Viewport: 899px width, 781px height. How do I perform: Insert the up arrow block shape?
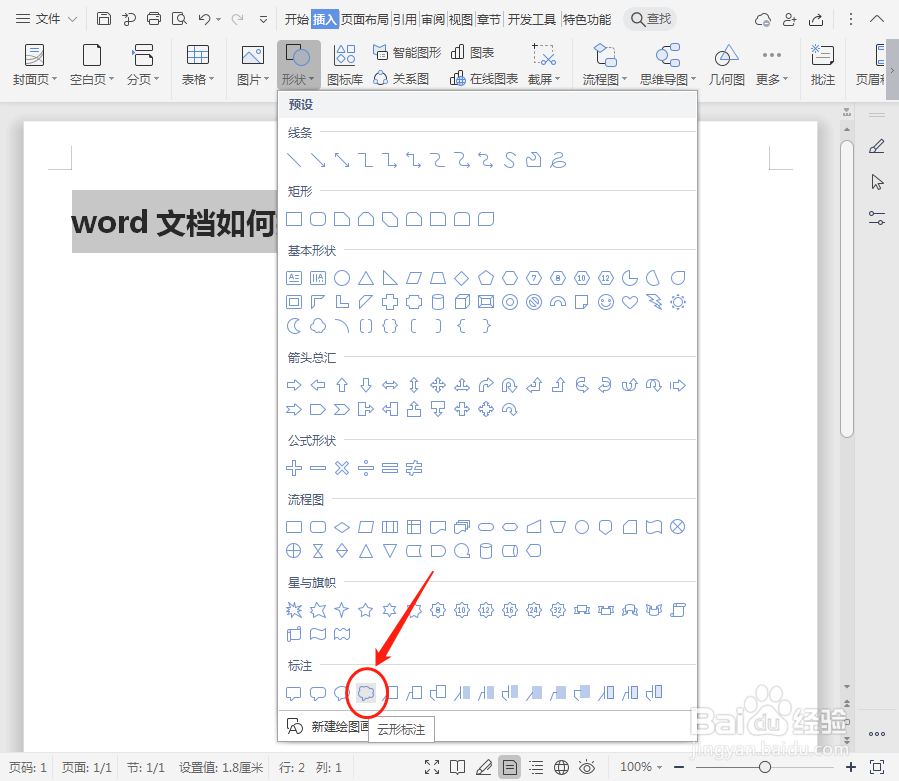tap(342, 385)
